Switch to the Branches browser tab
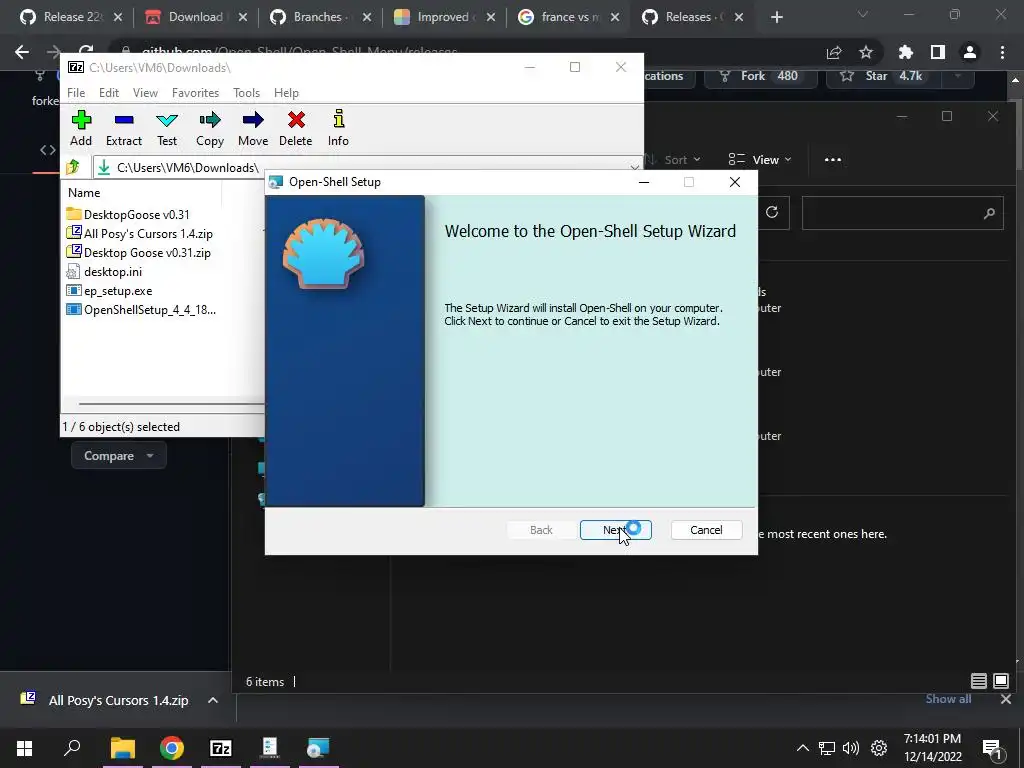1024x768 pixels. tap(320, 17)
